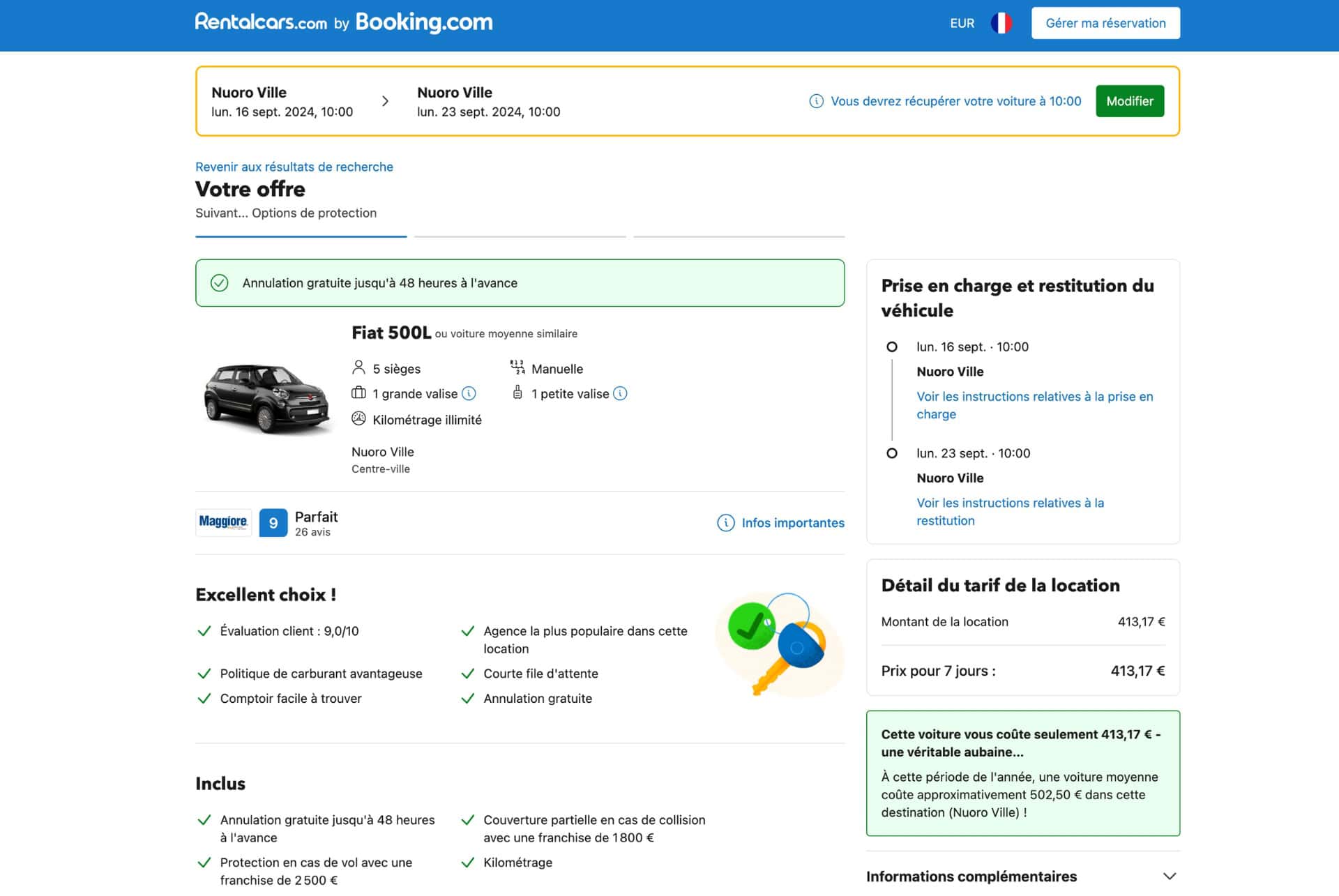1339x896 pixels.
Task: Open info icon next to 1 petite valise
Action: tap(620, 393)
